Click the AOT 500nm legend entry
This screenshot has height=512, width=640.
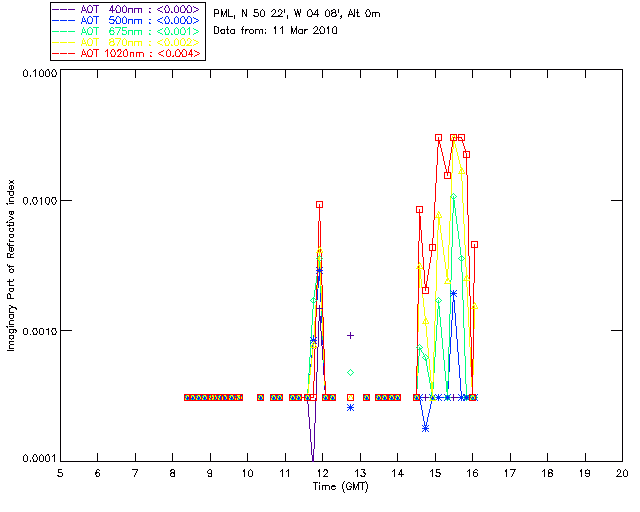click(127, 20)
